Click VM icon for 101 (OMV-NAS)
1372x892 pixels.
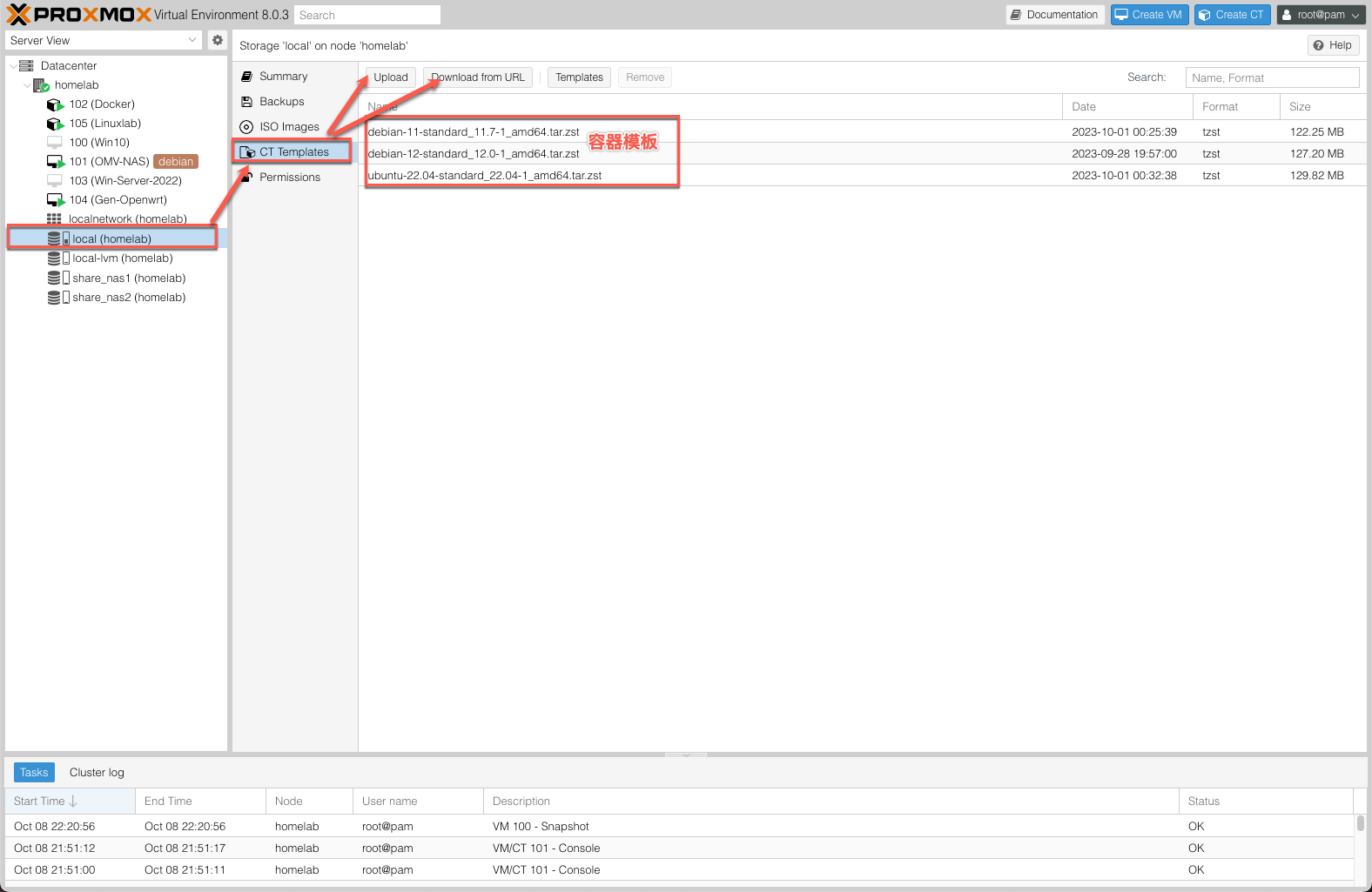coord(55,162)
